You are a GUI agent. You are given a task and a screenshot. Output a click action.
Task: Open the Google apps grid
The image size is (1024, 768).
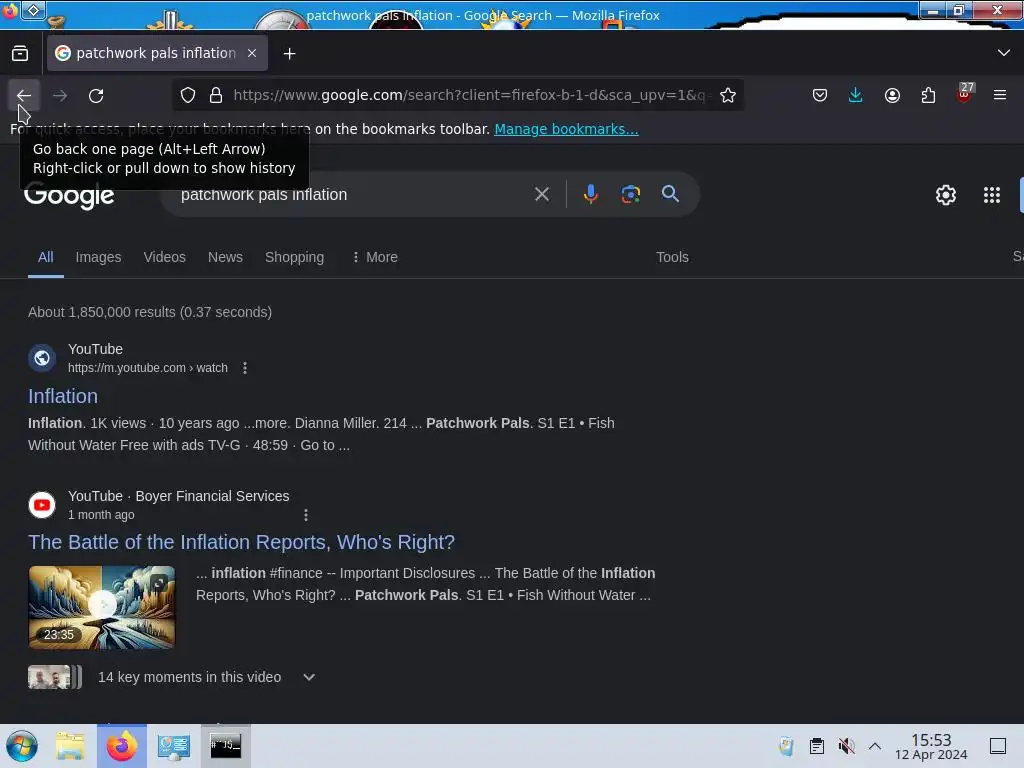click(991, 195)
